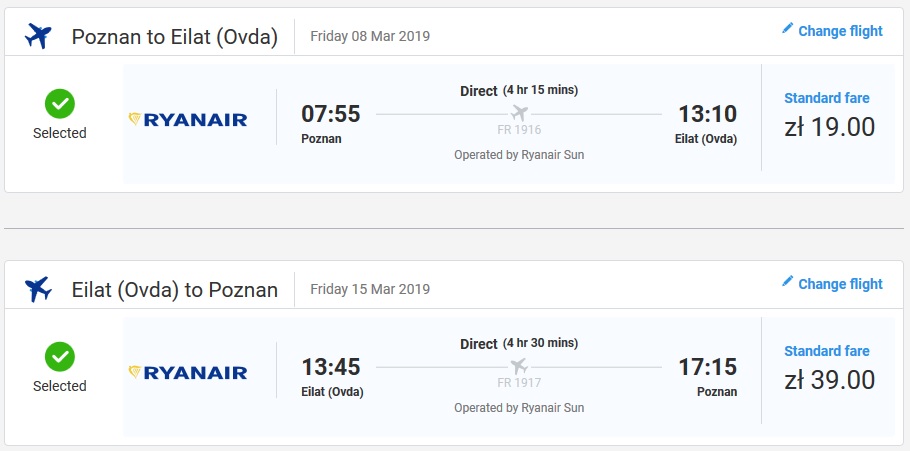
Task: Click the Ryanair logo on flight FR 1916
Action: coord(188,120)
